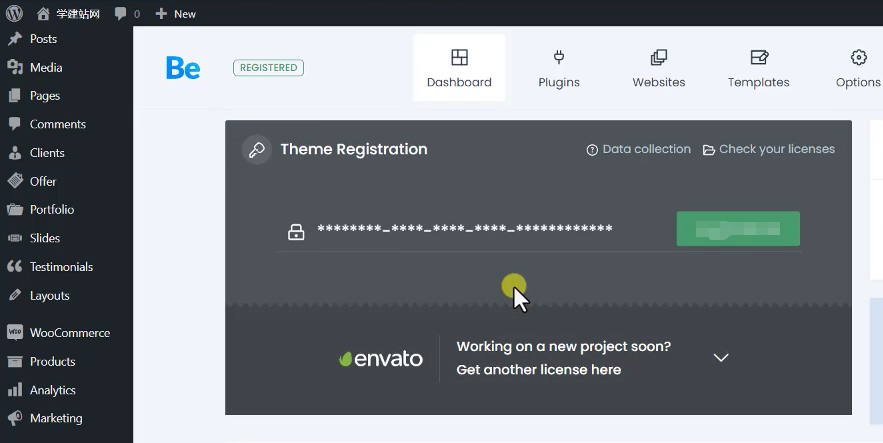Click the WooCommerce logo icon
The image size is (883, 443).
point(15,332)
